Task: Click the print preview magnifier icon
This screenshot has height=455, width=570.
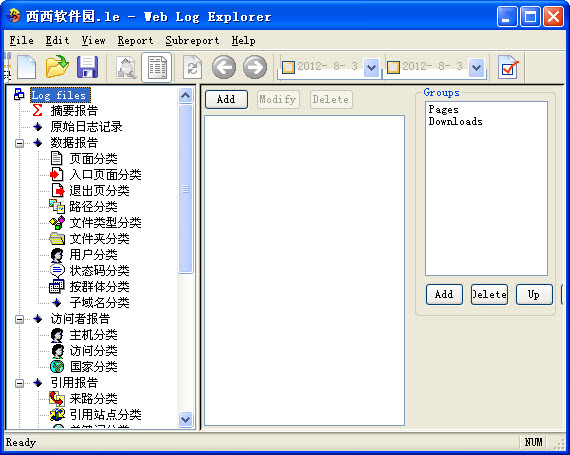Action: [x=126, y=68]
